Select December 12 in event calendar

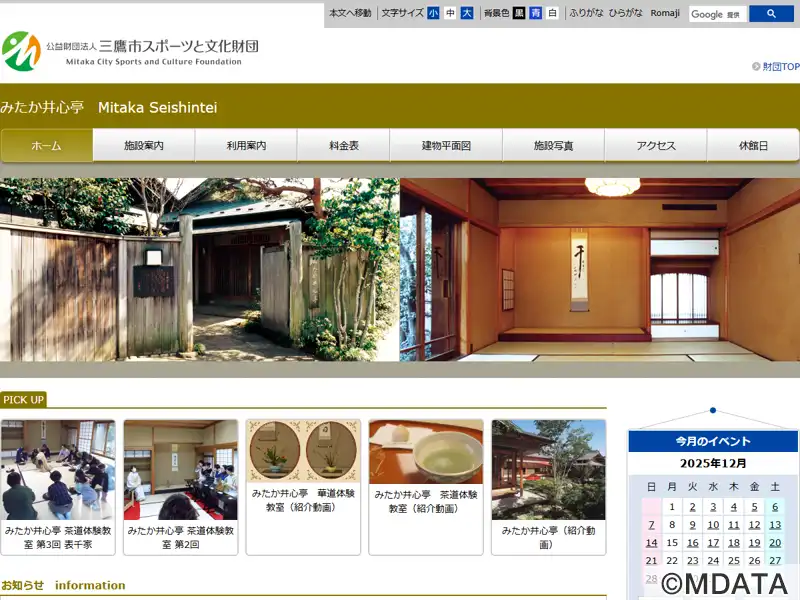pyautogui.click(x=755, y=525)
